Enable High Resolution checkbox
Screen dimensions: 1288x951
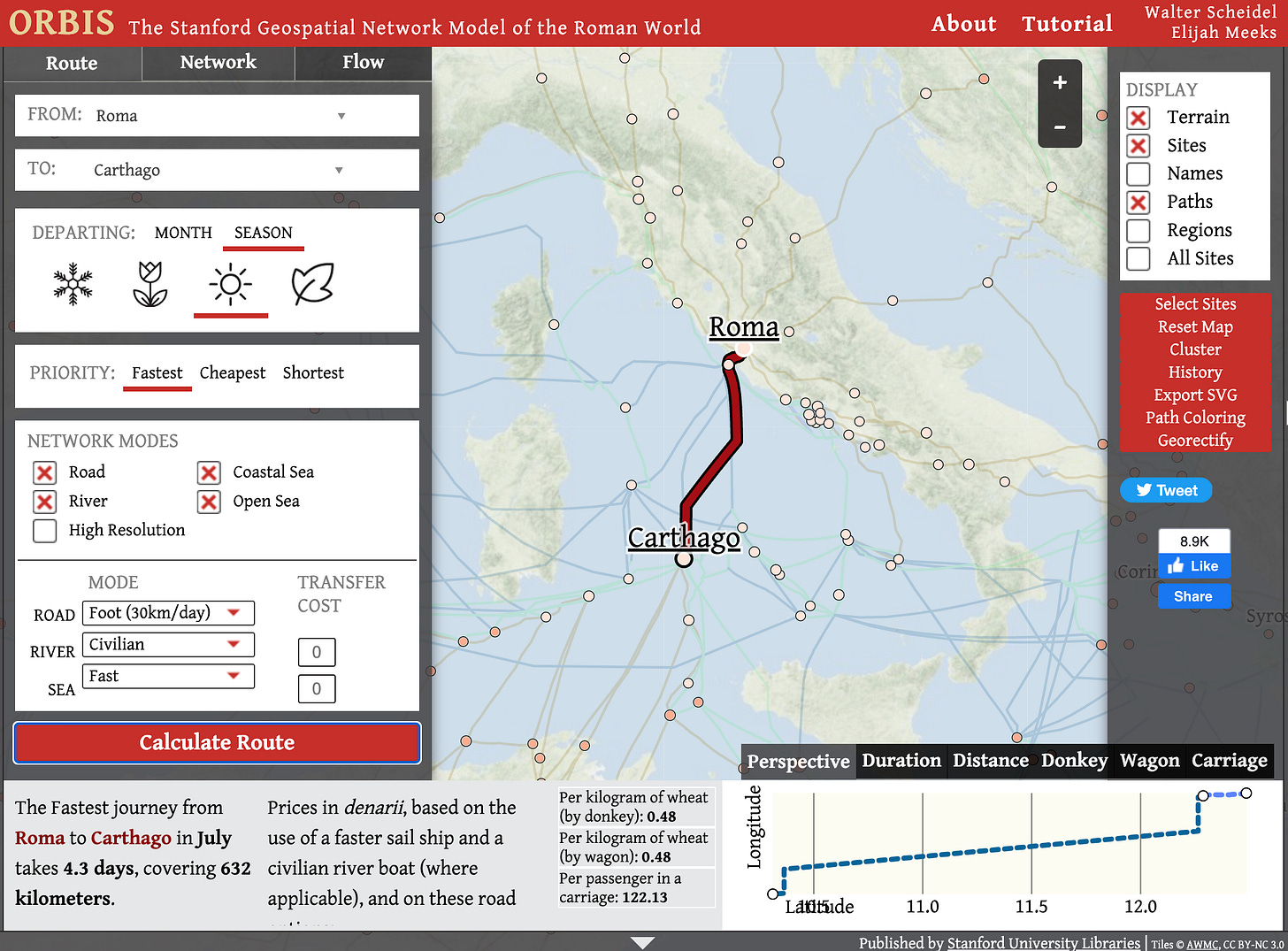pyautogui.click(x=45, y=531)
